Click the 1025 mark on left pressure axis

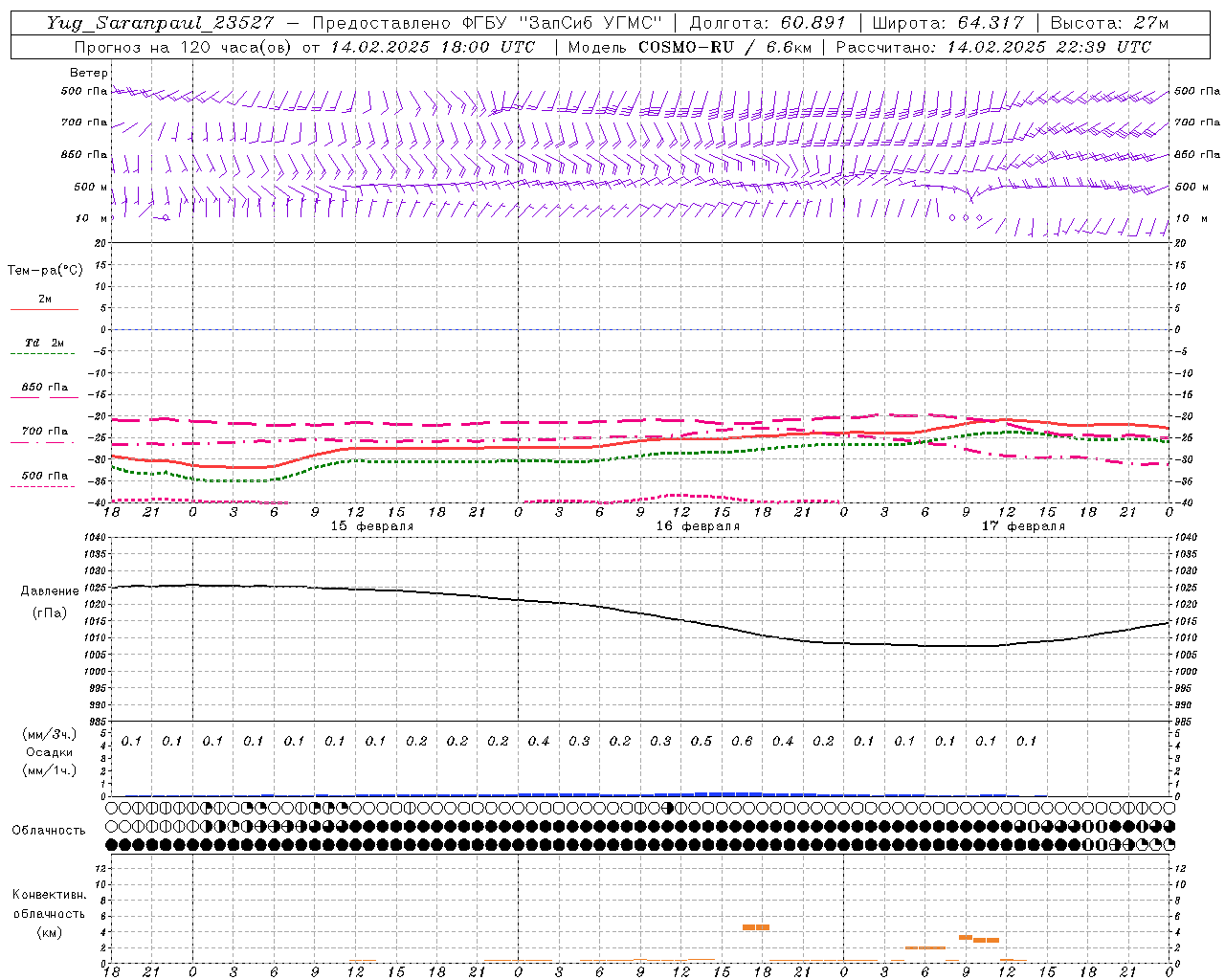pyautogui.click(x=93, y=588)
